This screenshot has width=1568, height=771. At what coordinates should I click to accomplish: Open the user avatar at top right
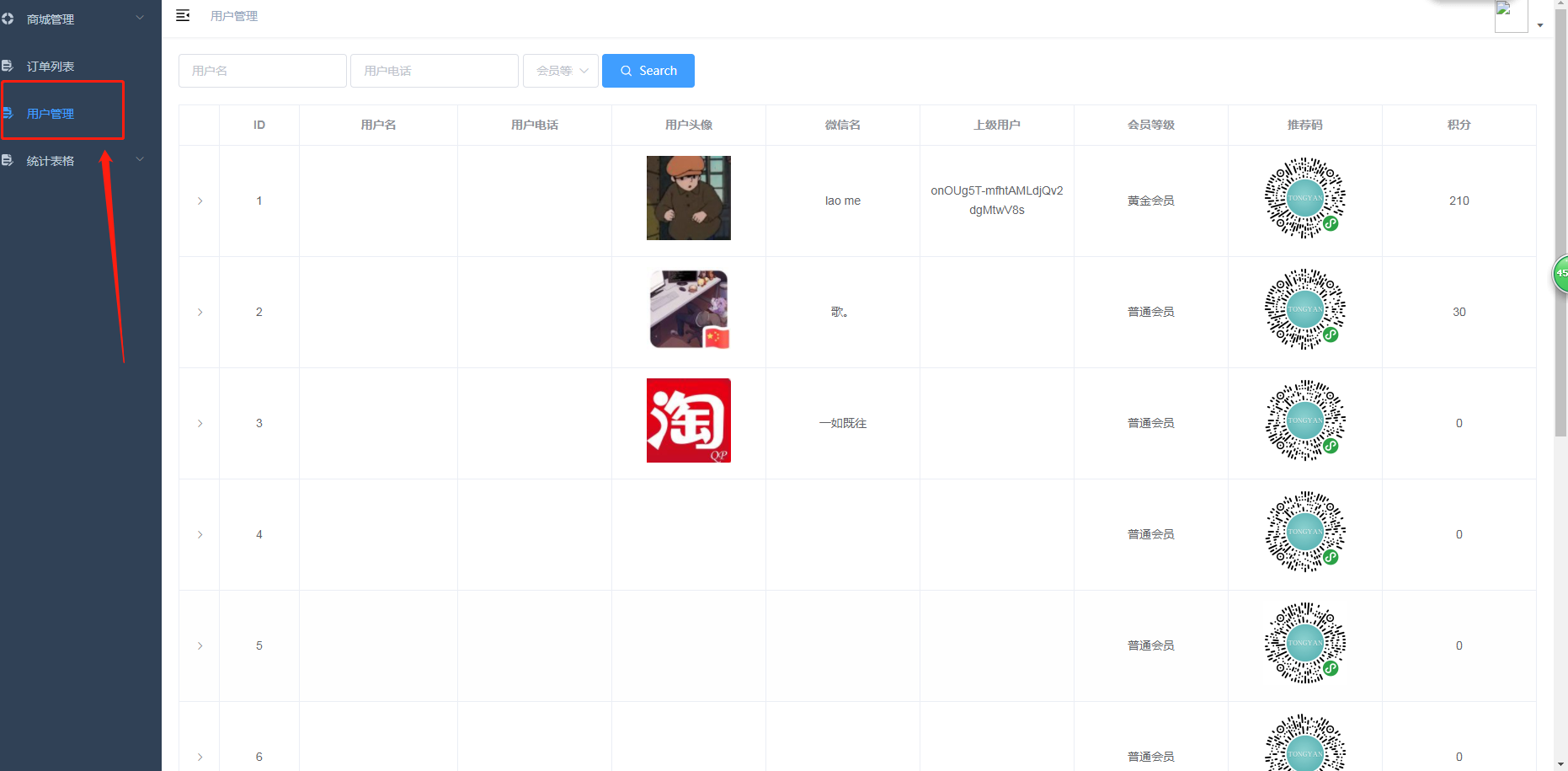click(1511, 16)
